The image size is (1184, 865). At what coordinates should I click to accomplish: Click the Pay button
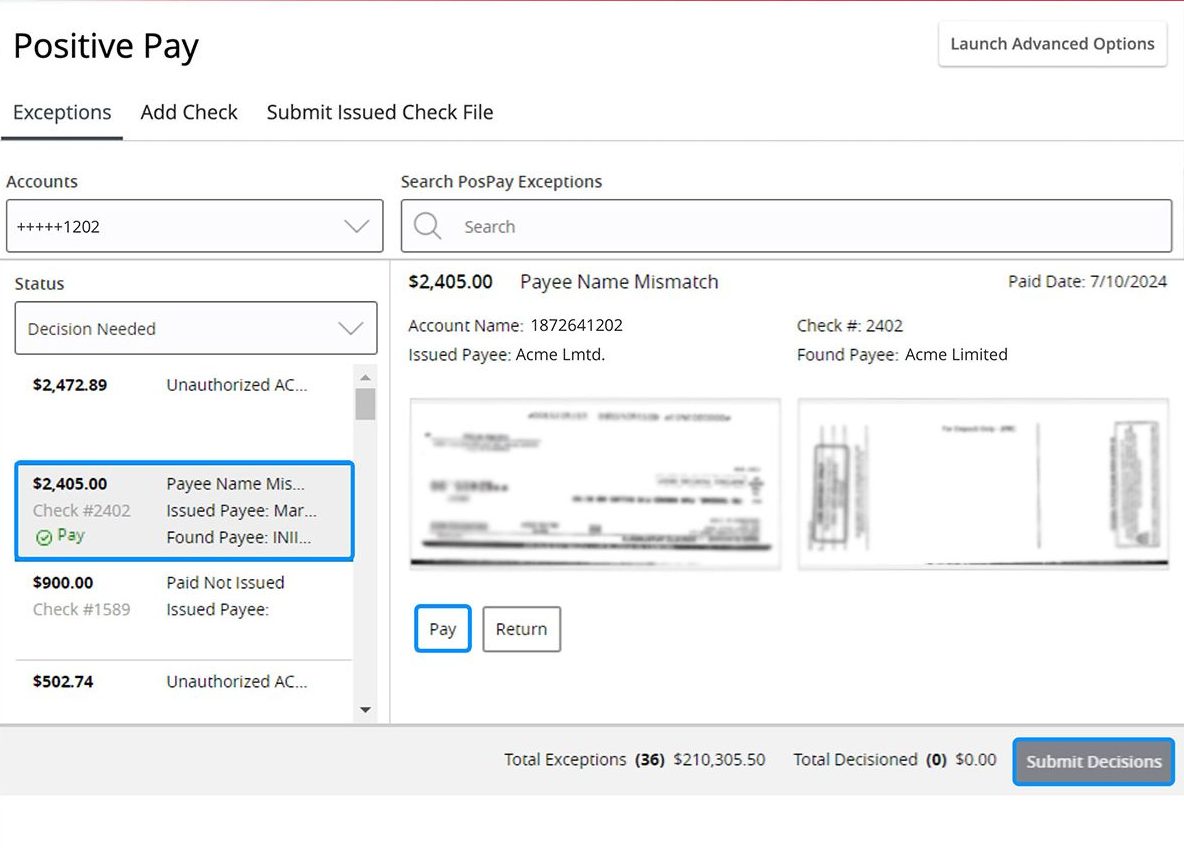[x=442, y=629]
